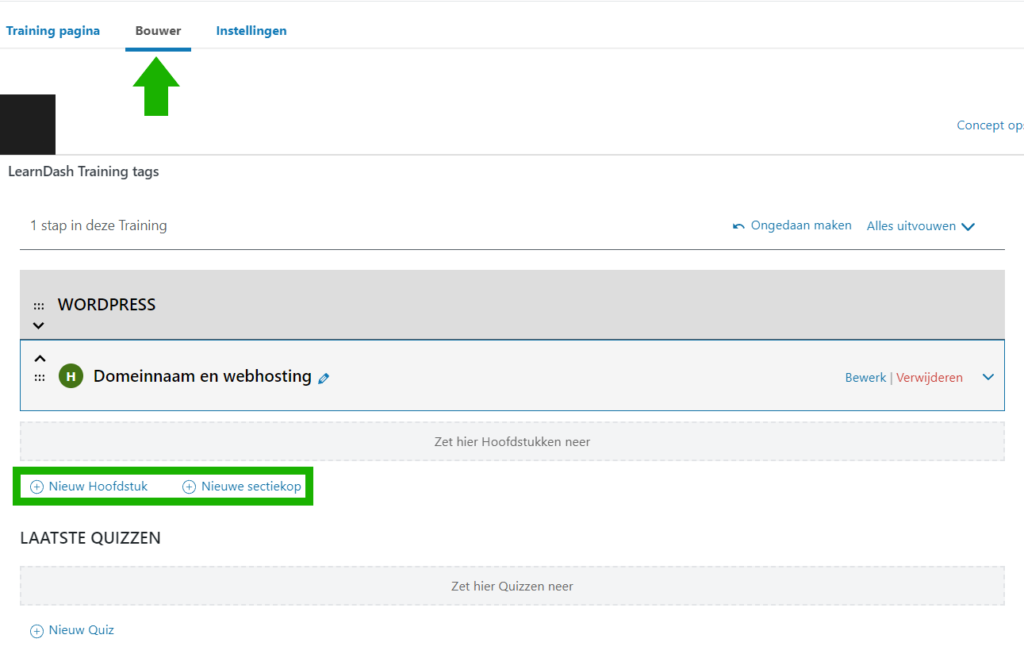Click the pencil icon next to Domeinnaam en webhosting
The image size is (1024, 654).
click(x=323, y=378)
